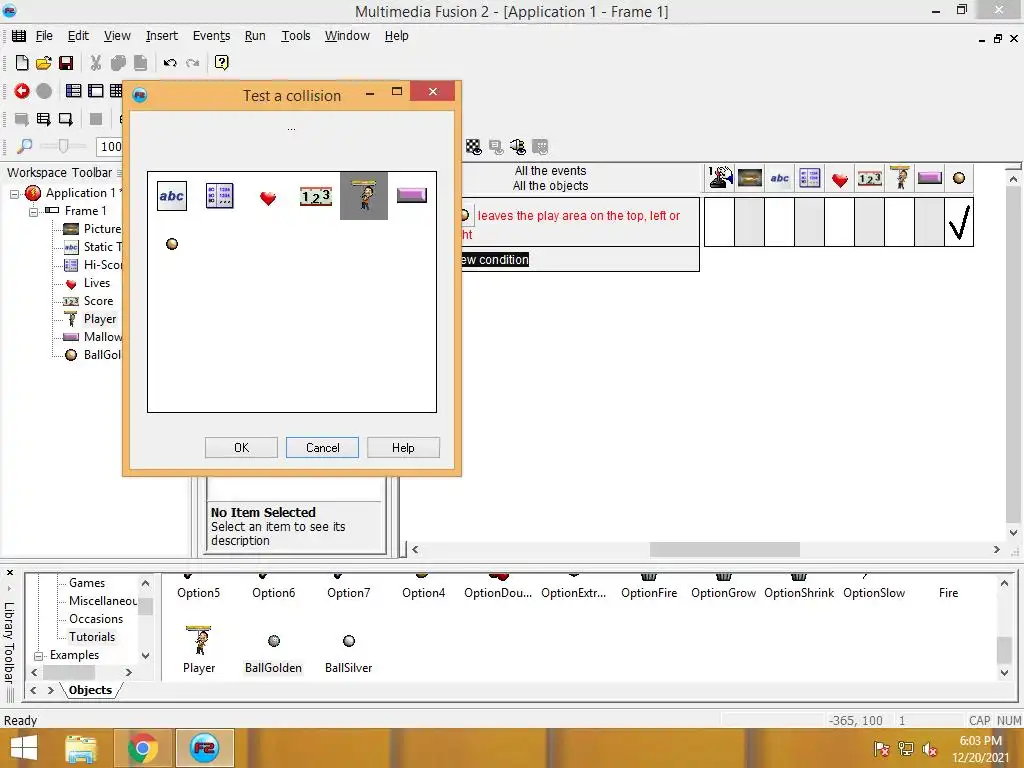The height and width of the screenshot is (768, 1024).
Task: Select the Lives item in workspace tree
Action: 97,283
